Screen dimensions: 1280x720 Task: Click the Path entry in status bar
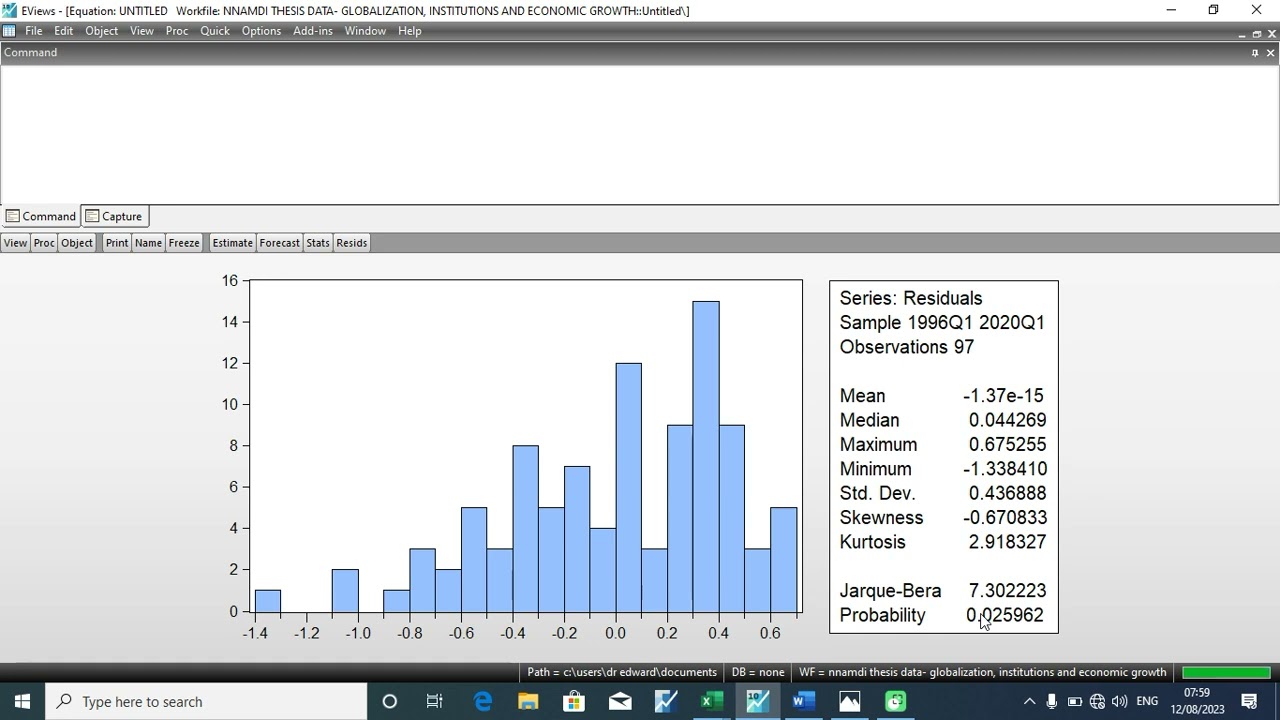(622, 672)
